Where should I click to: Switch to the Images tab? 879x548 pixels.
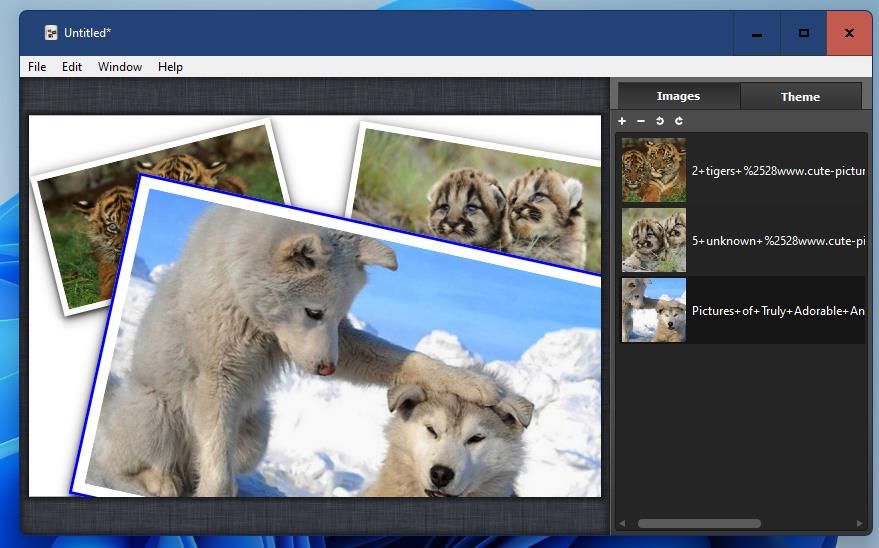point(678,96)
